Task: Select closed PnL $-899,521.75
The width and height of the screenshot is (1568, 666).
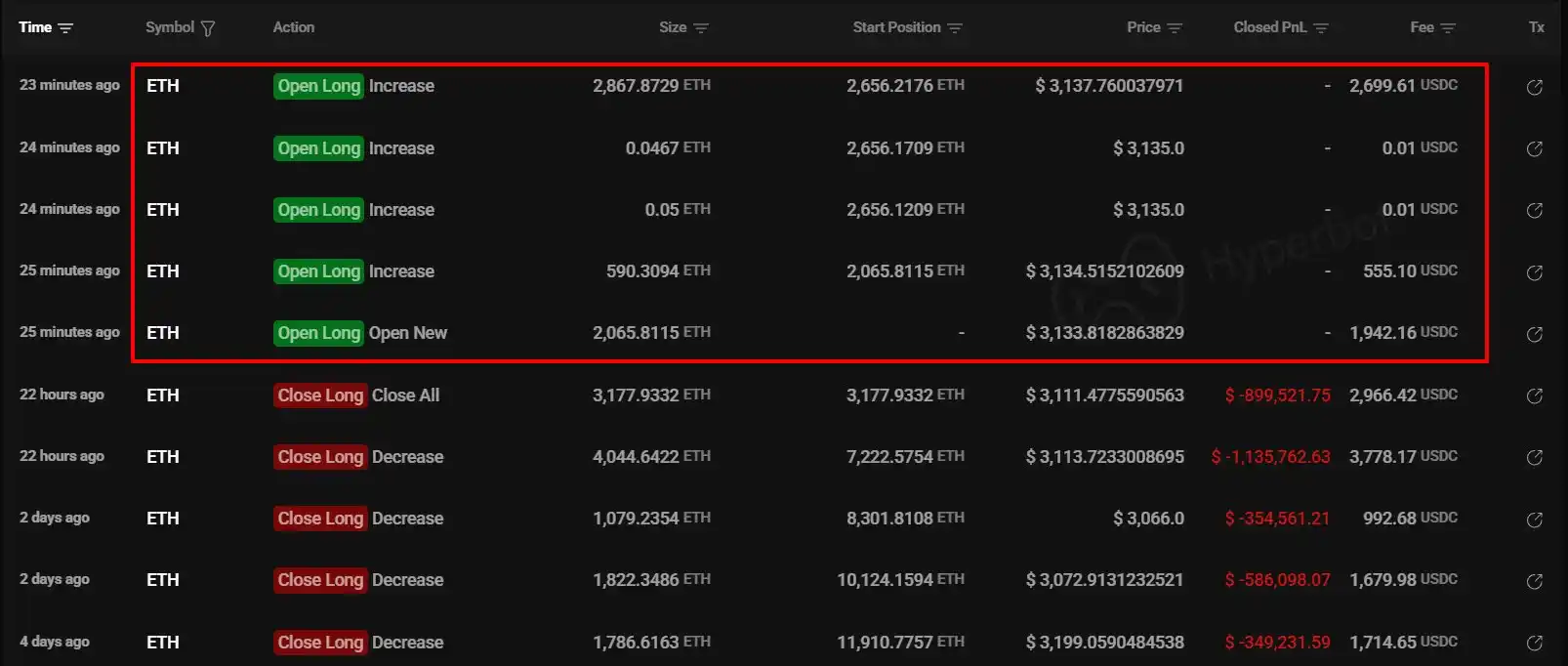Action: (1278, 395)
